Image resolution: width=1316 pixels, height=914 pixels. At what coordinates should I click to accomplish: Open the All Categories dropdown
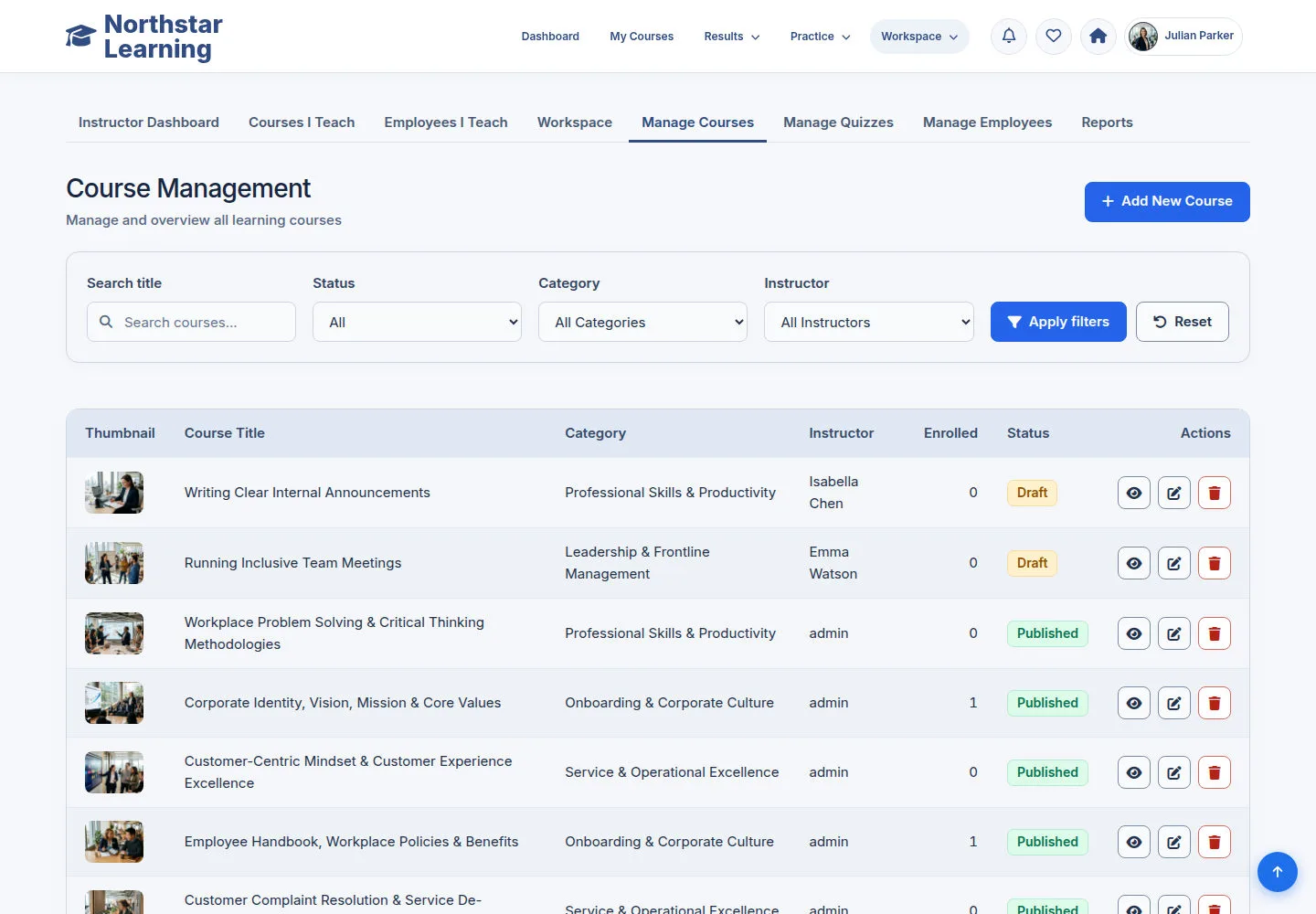(642, 322)
